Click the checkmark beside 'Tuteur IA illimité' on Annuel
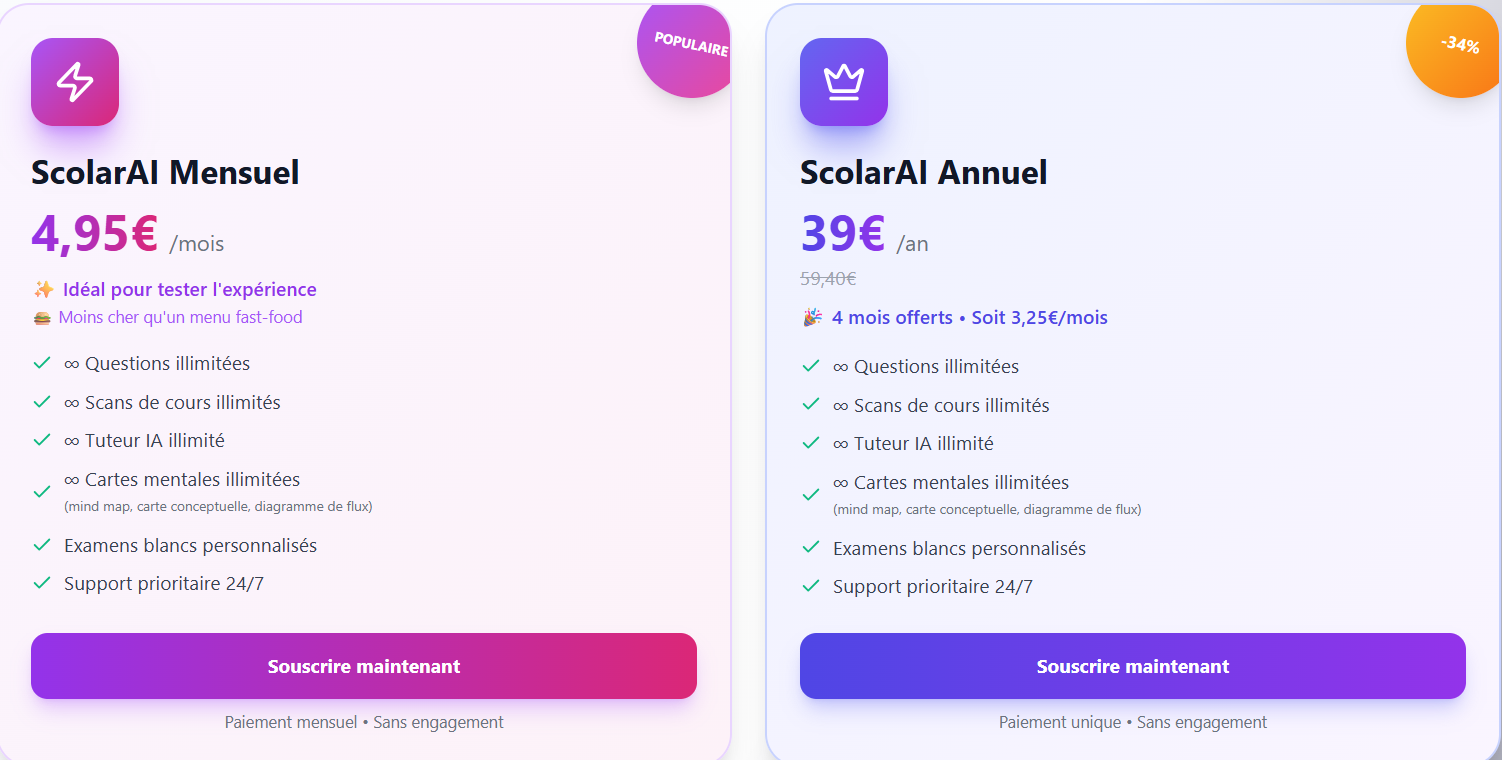This screenshot has width=1502, height=760. 811,442
